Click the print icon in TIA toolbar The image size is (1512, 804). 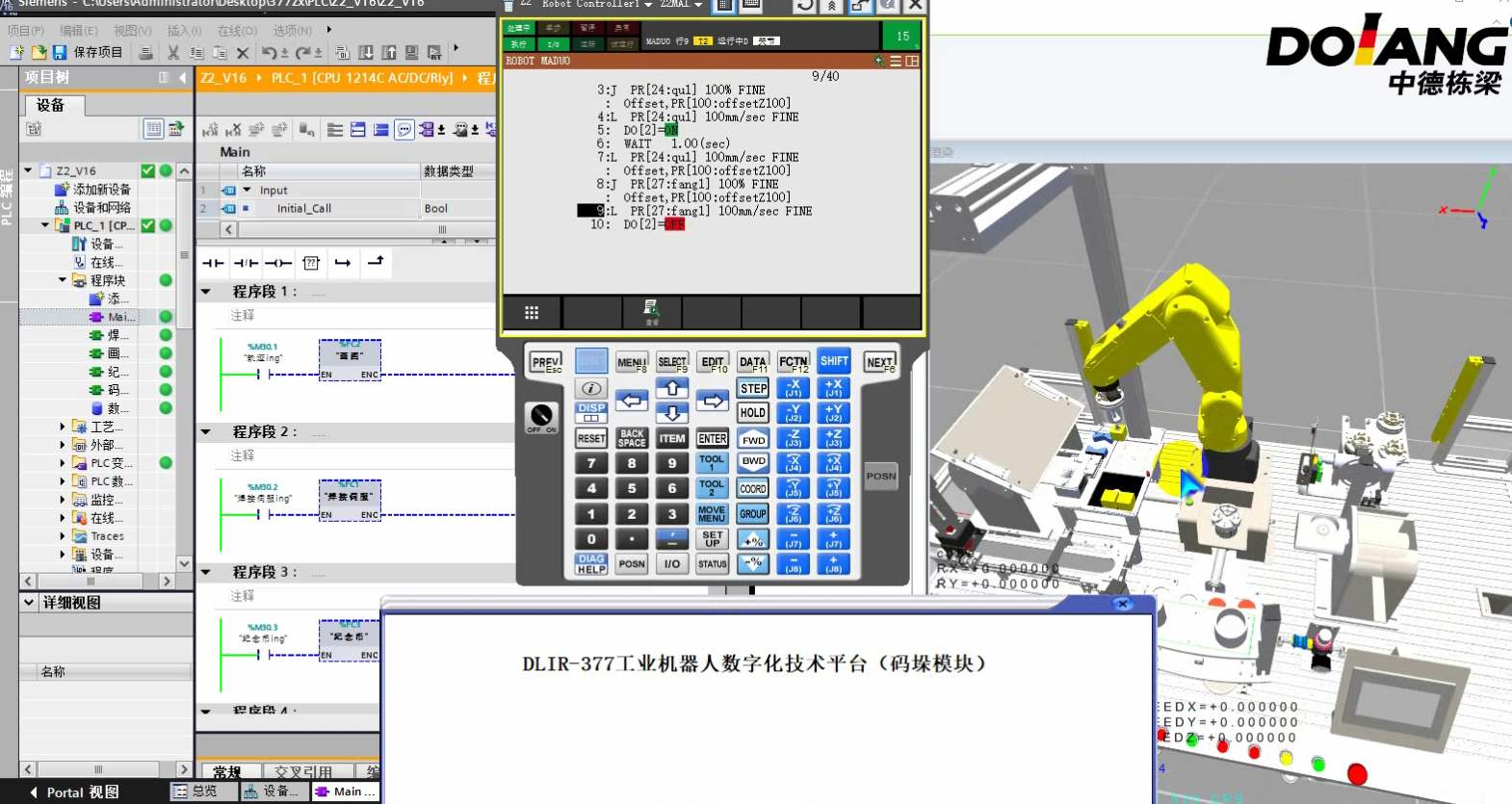point(145,52)
